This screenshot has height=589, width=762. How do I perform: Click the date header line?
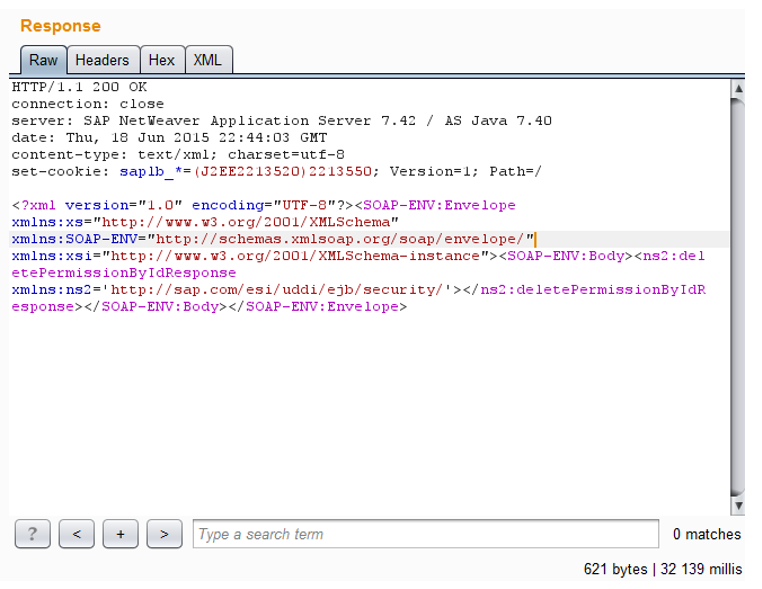[x=169, y=138]
